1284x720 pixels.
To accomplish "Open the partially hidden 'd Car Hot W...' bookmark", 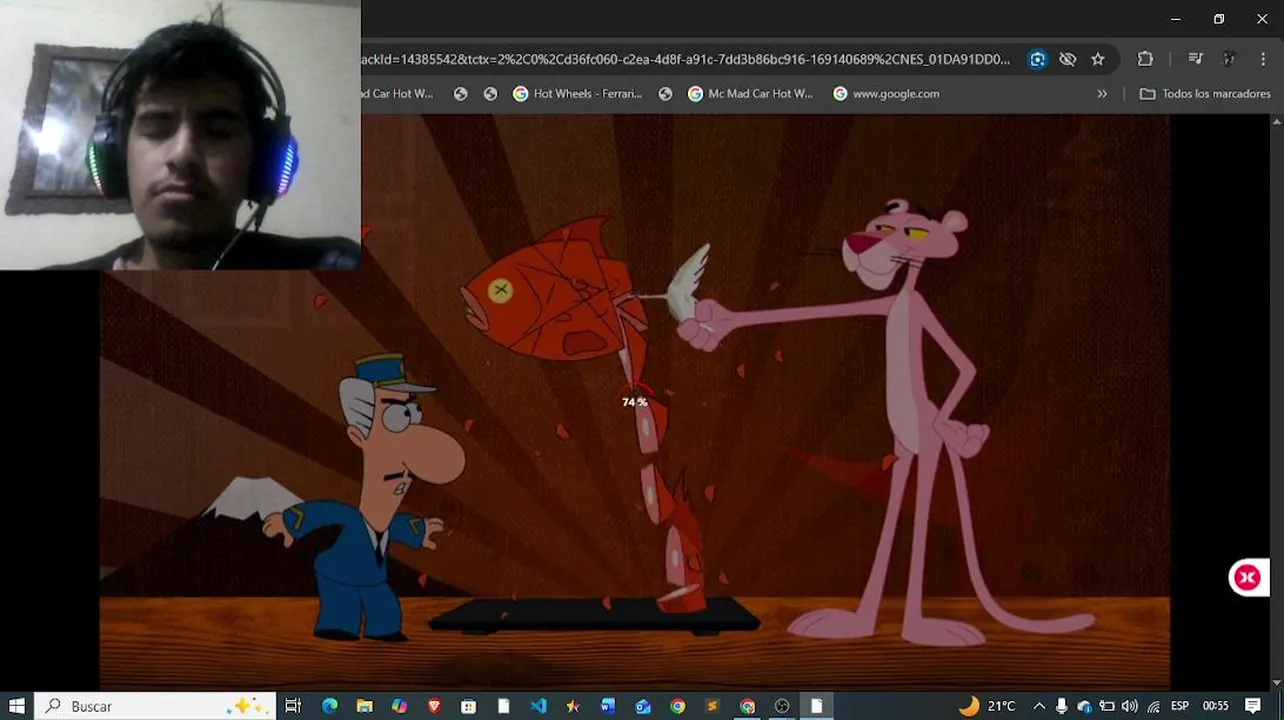I will tap(398, 94).
